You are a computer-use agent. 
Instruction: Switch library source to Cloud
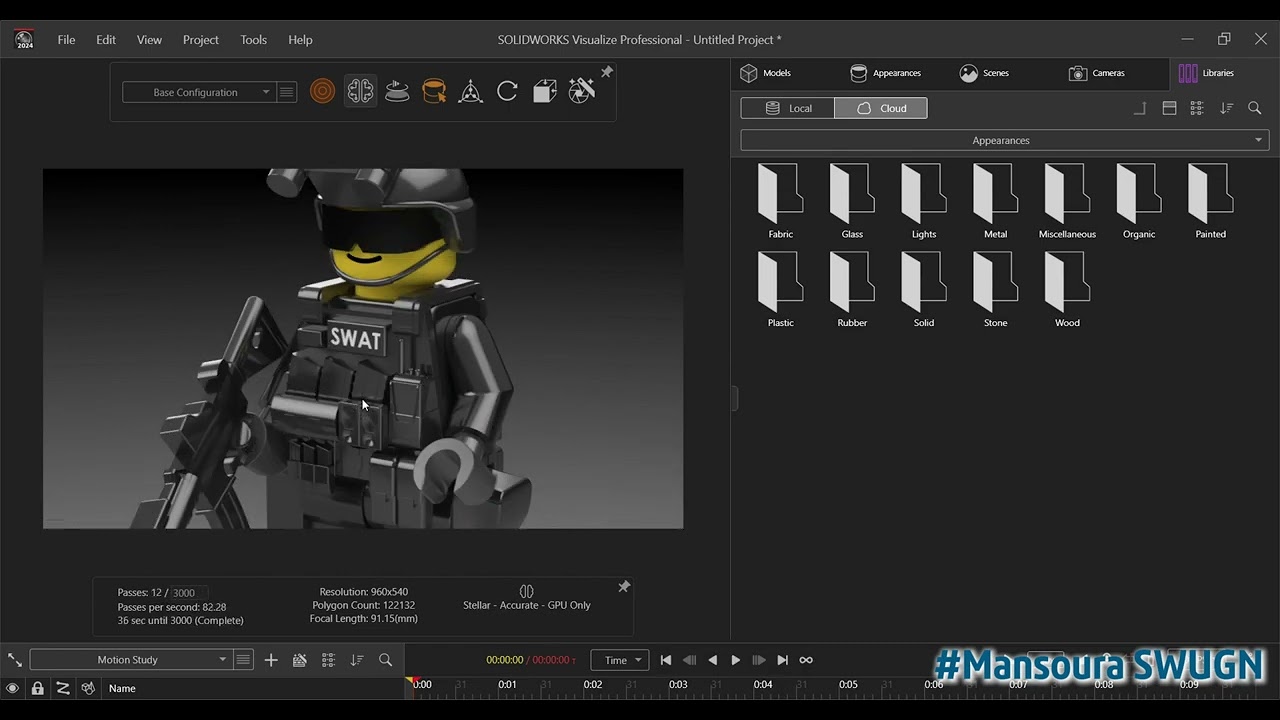(x=881, y=108)
